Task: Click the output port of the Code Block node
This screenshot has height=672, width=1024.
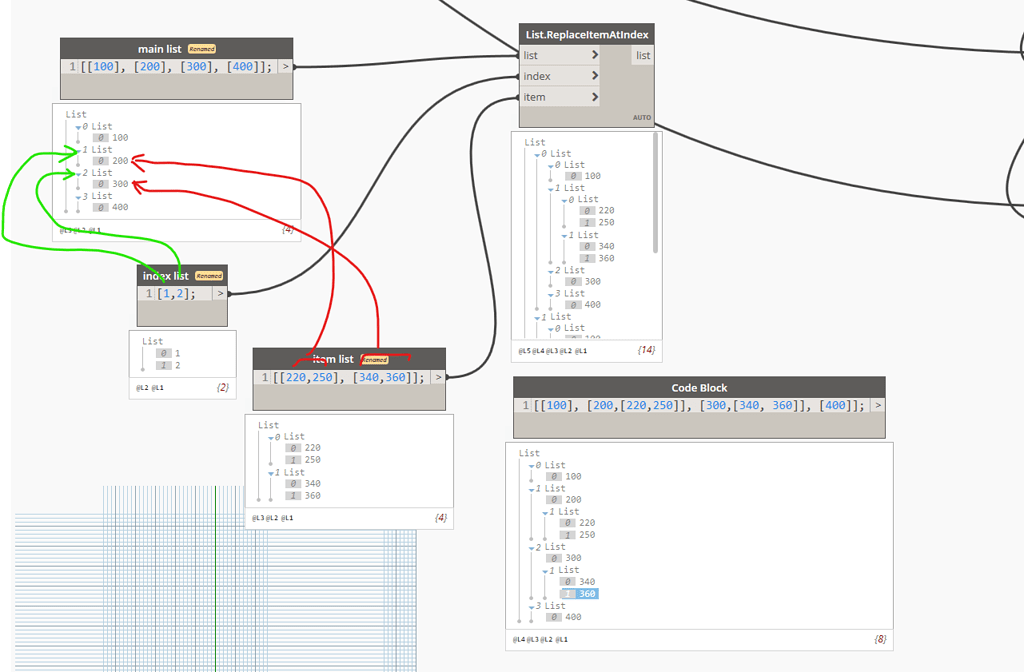Action: pos(877,406)
